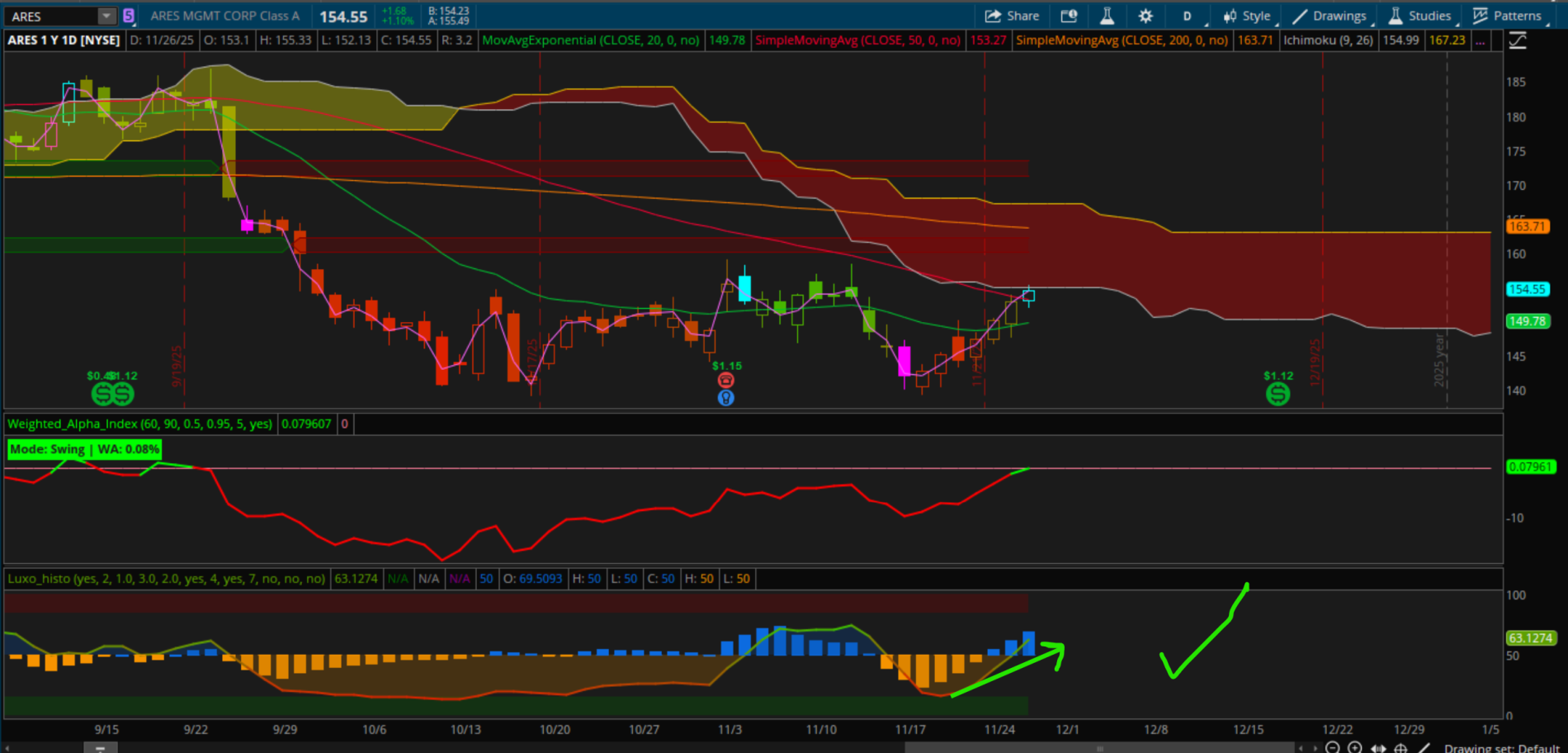Click the green dividend icon near 12/15
This screenshot has height=753, width=1568.
coord(1278,394)
